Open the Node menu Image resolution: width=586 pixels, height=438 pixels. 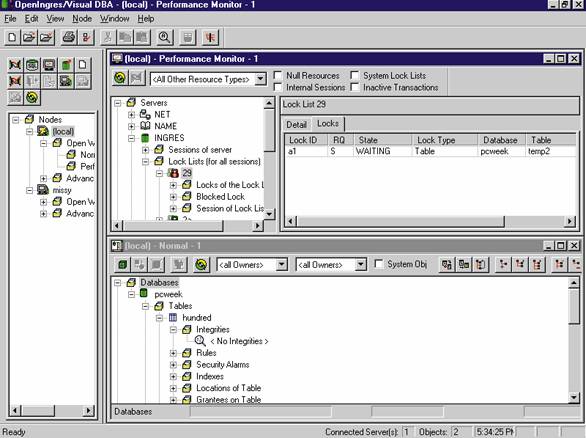(82, 18)
